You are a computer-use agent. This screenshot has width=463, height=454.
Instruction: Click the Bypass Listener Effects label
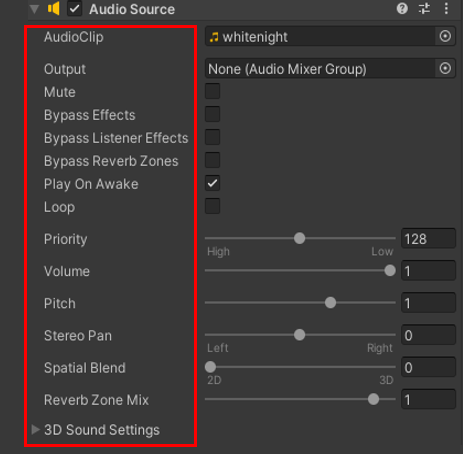tap(116, 138)
